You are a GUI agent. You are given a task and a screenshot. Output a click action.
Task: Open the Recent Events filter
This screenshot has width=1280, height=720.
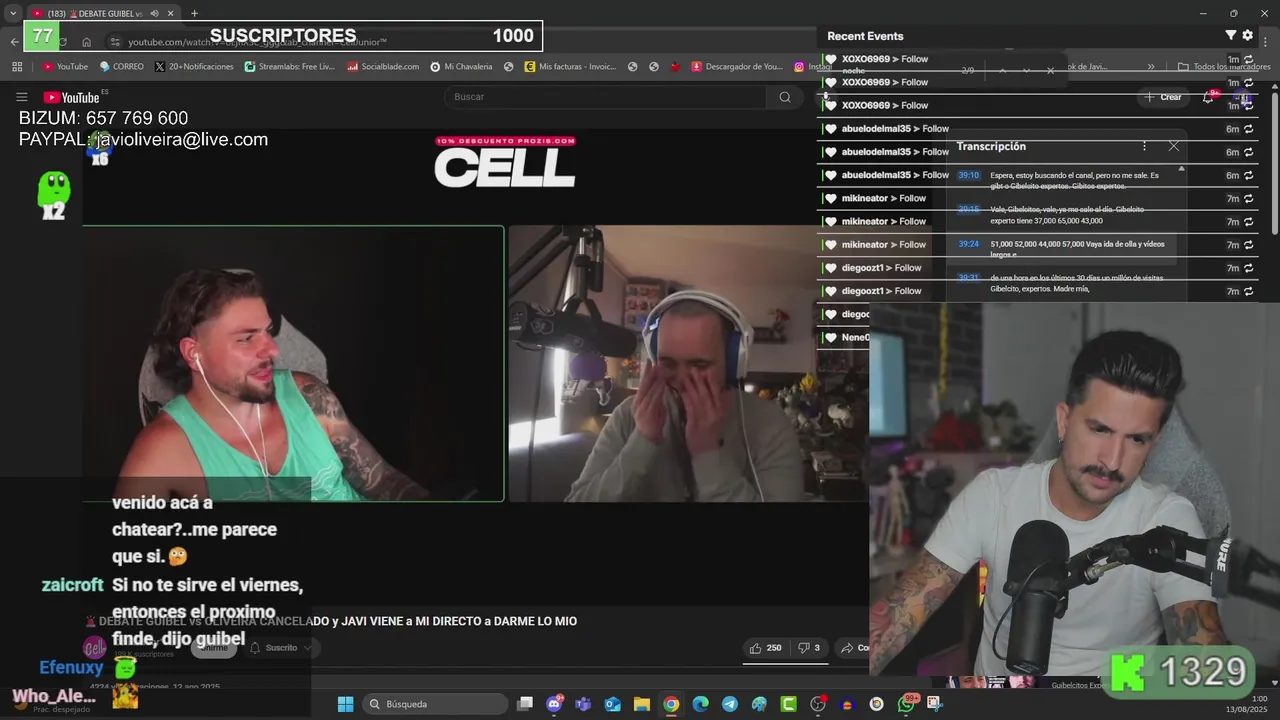pos(1230,35)
